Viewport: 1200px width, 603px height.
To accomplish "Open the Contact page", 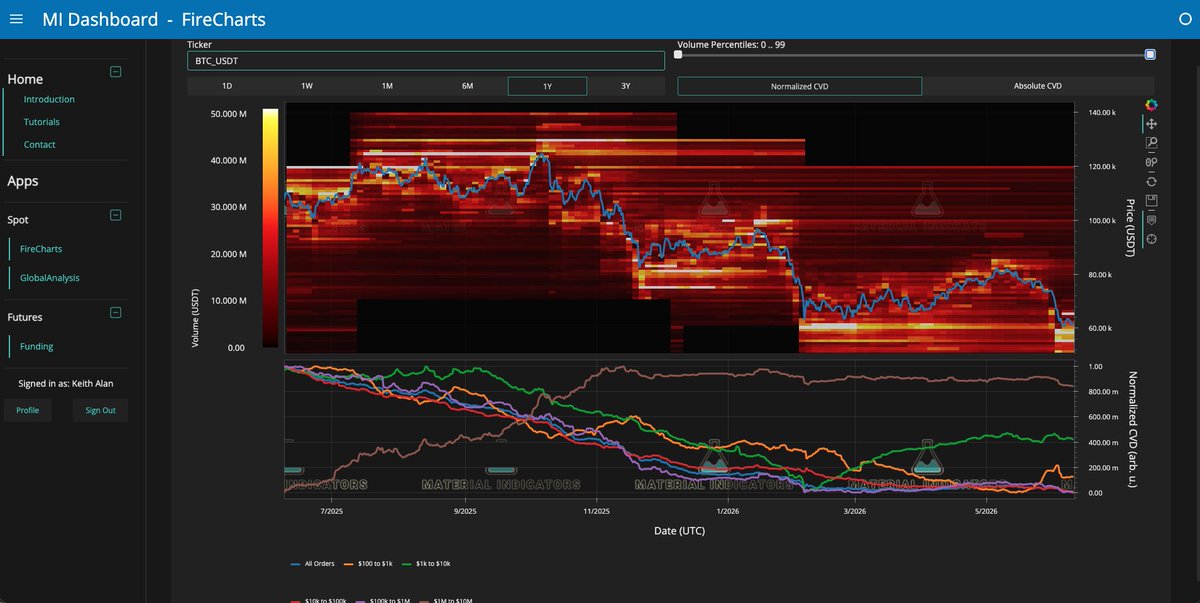I will coord(40,145).
